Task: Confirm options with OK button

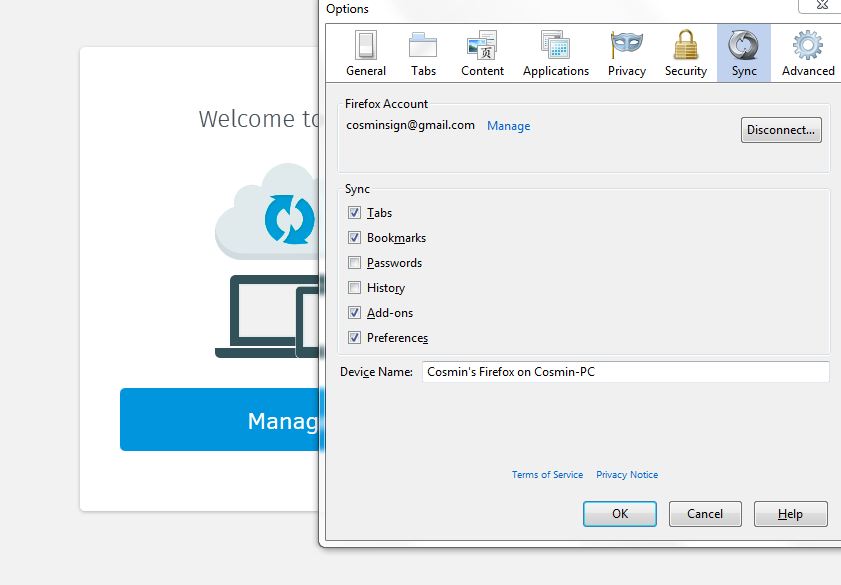Action: 619,514
